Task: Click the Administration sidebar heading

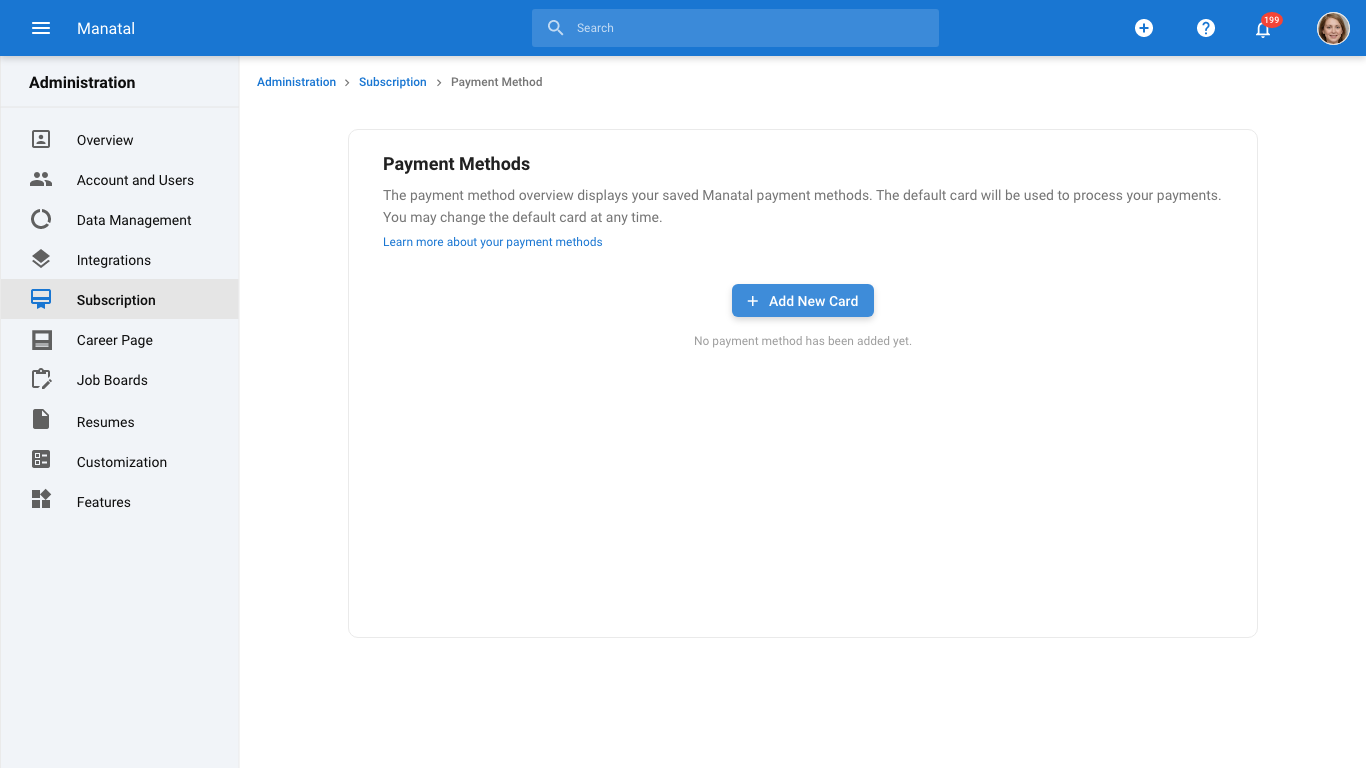Action: [82, 83]
